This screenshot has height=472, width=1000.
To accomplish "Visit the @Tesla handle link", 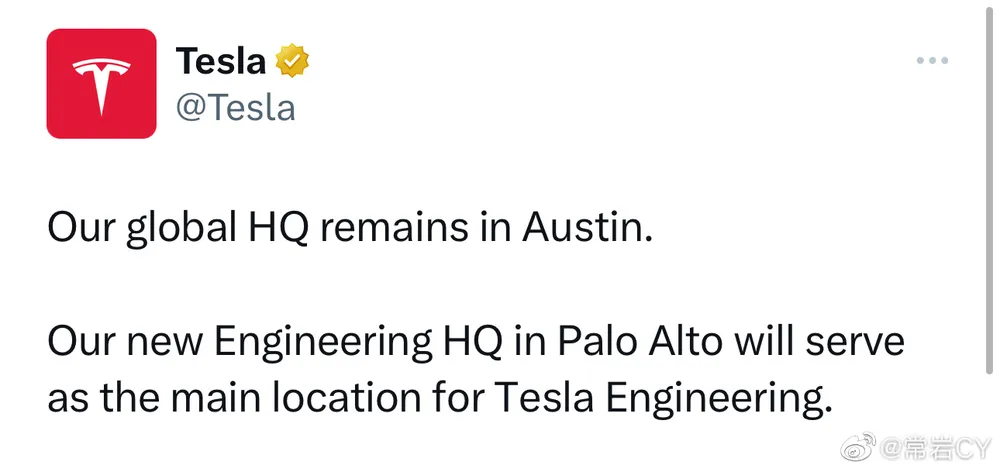I will (235, 107).
